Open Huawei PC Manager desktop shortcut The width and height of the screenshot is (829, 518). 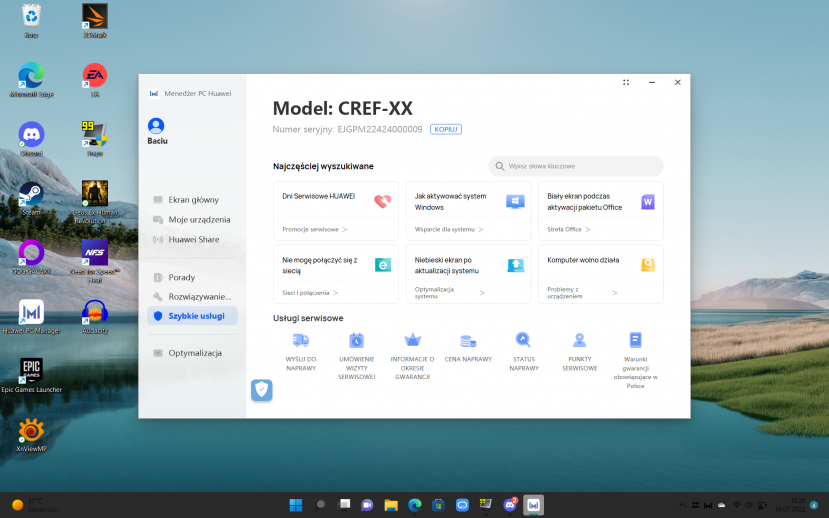32,317
